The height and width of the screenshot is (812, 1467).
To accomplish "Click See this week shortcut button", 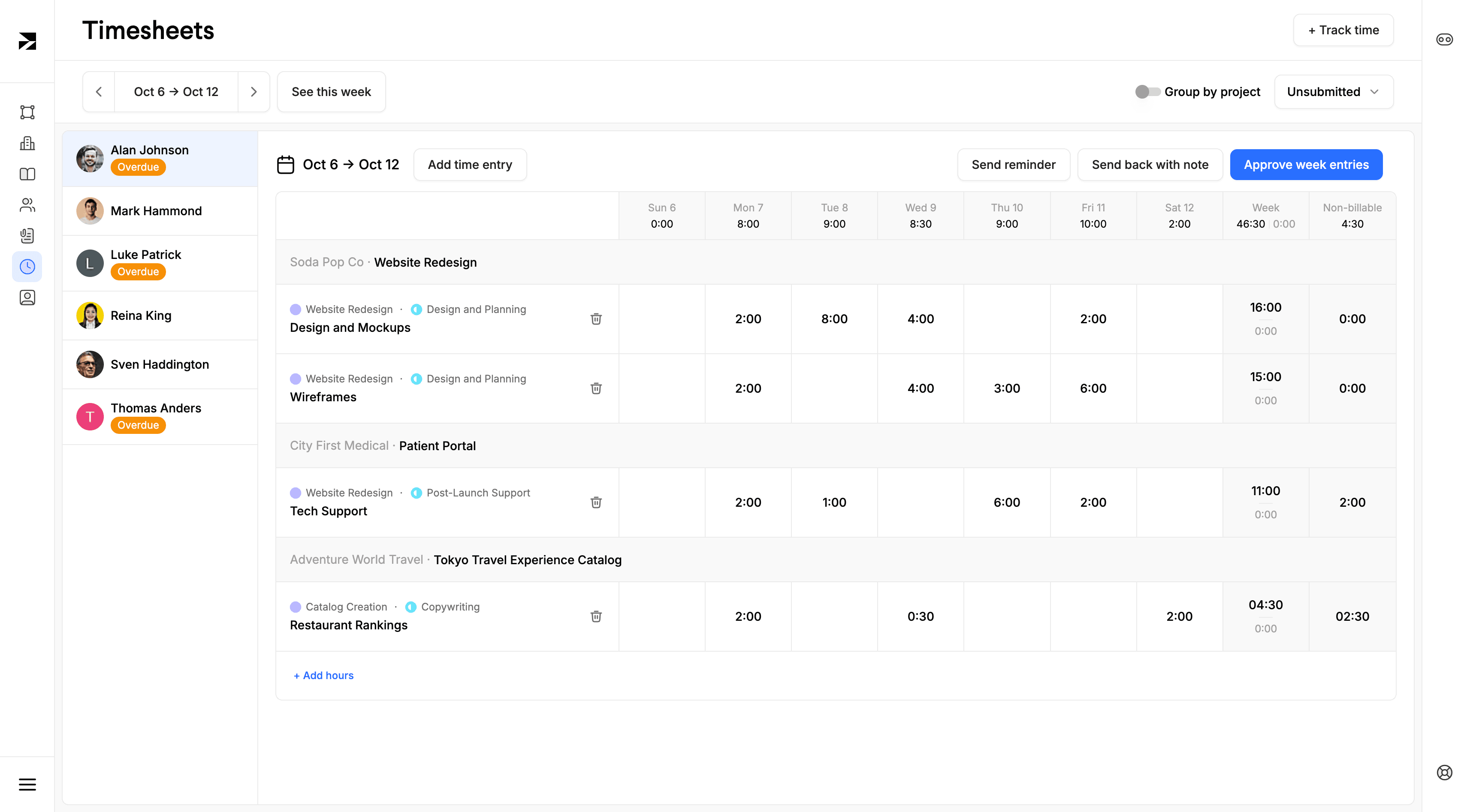I will coord(331,91).
